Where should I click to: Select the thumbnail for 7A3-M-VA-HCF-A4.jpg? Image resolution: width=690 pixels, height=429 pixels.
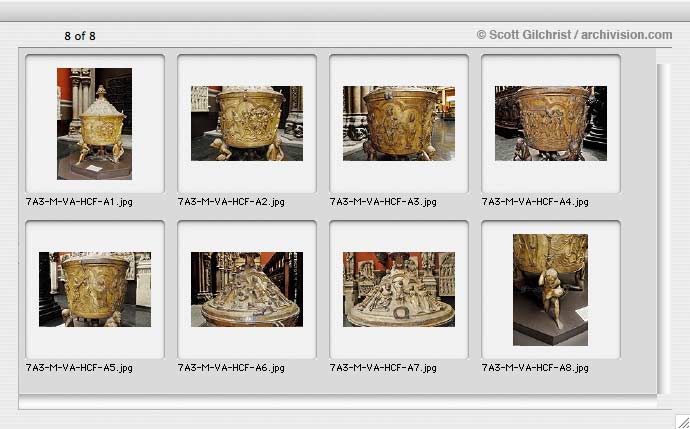[551, 123]
